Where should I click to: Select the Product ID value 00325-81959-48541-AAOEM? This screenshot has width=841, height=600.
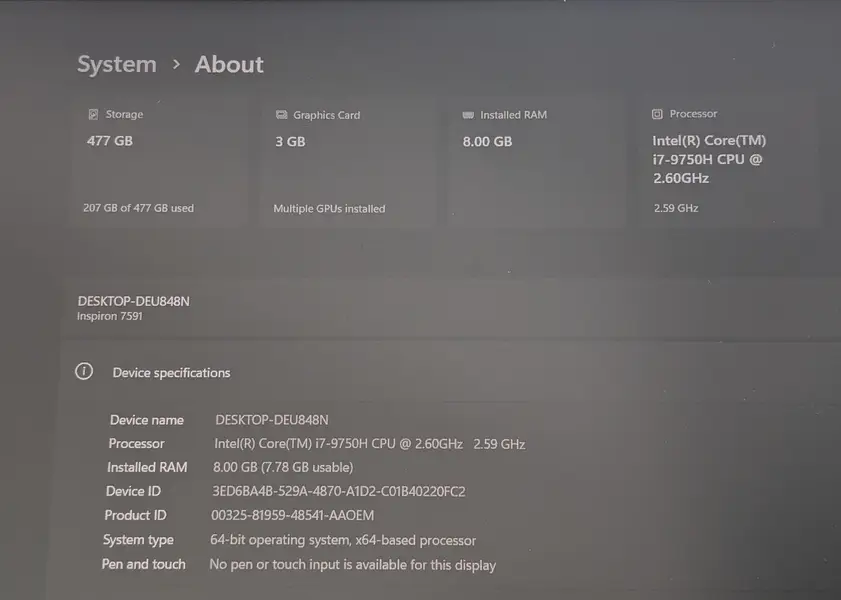pyautogui.click(x=292, y=515)
